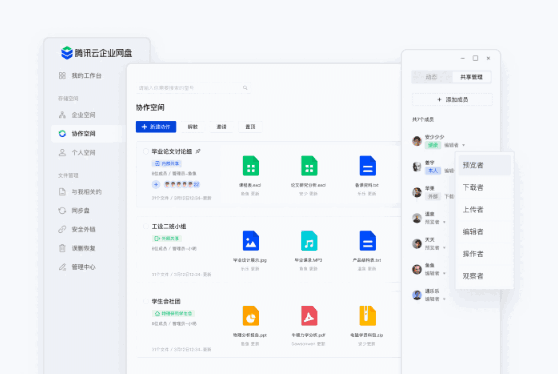Open the blue jpg image file icon
Image resolution: width=558 pixels, height=374 pixels.
[x=251, y=241]
